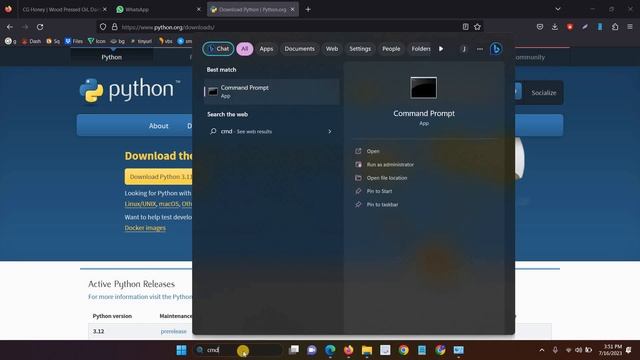The image size is (640, 360).
Task: Switch to Bing Chat filter
Action: [x=218, y=49]
